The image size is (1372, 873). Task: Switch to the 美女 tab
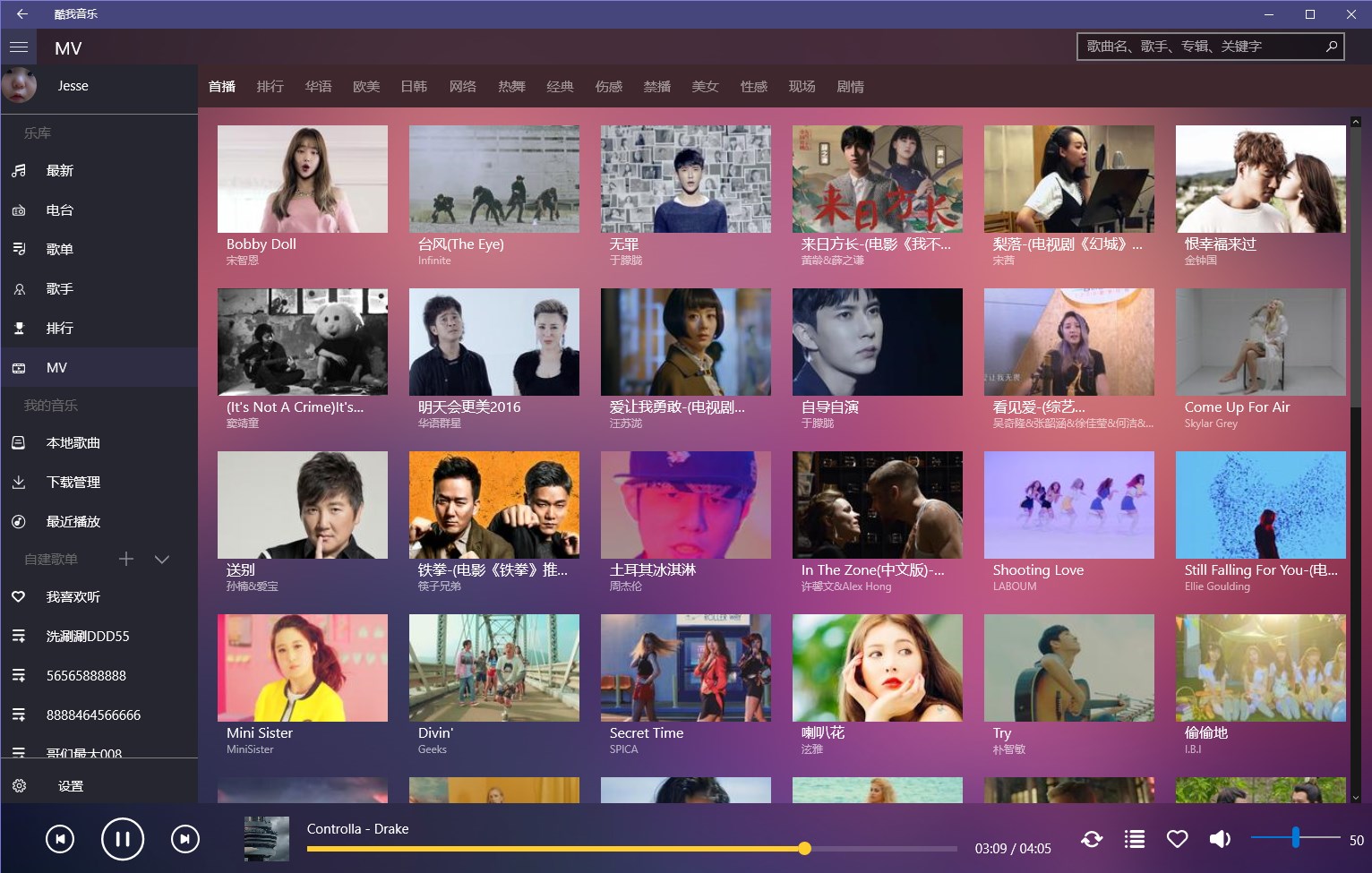[x=705, y=87]
